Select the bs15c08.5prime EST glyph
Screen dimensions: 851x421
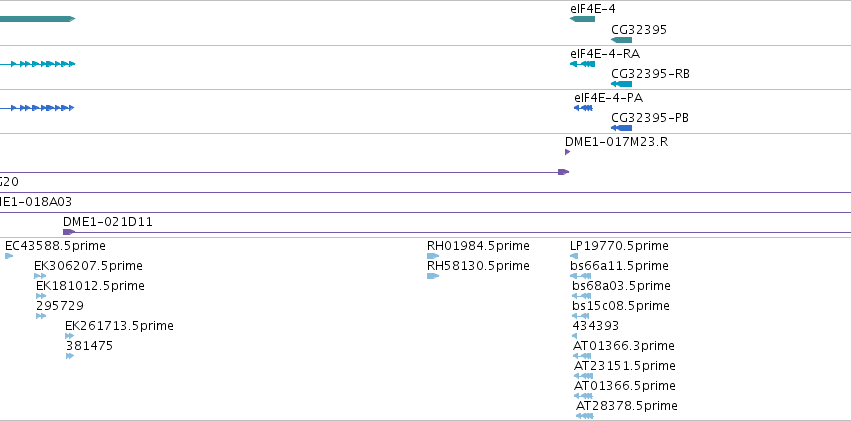point(581,316)
